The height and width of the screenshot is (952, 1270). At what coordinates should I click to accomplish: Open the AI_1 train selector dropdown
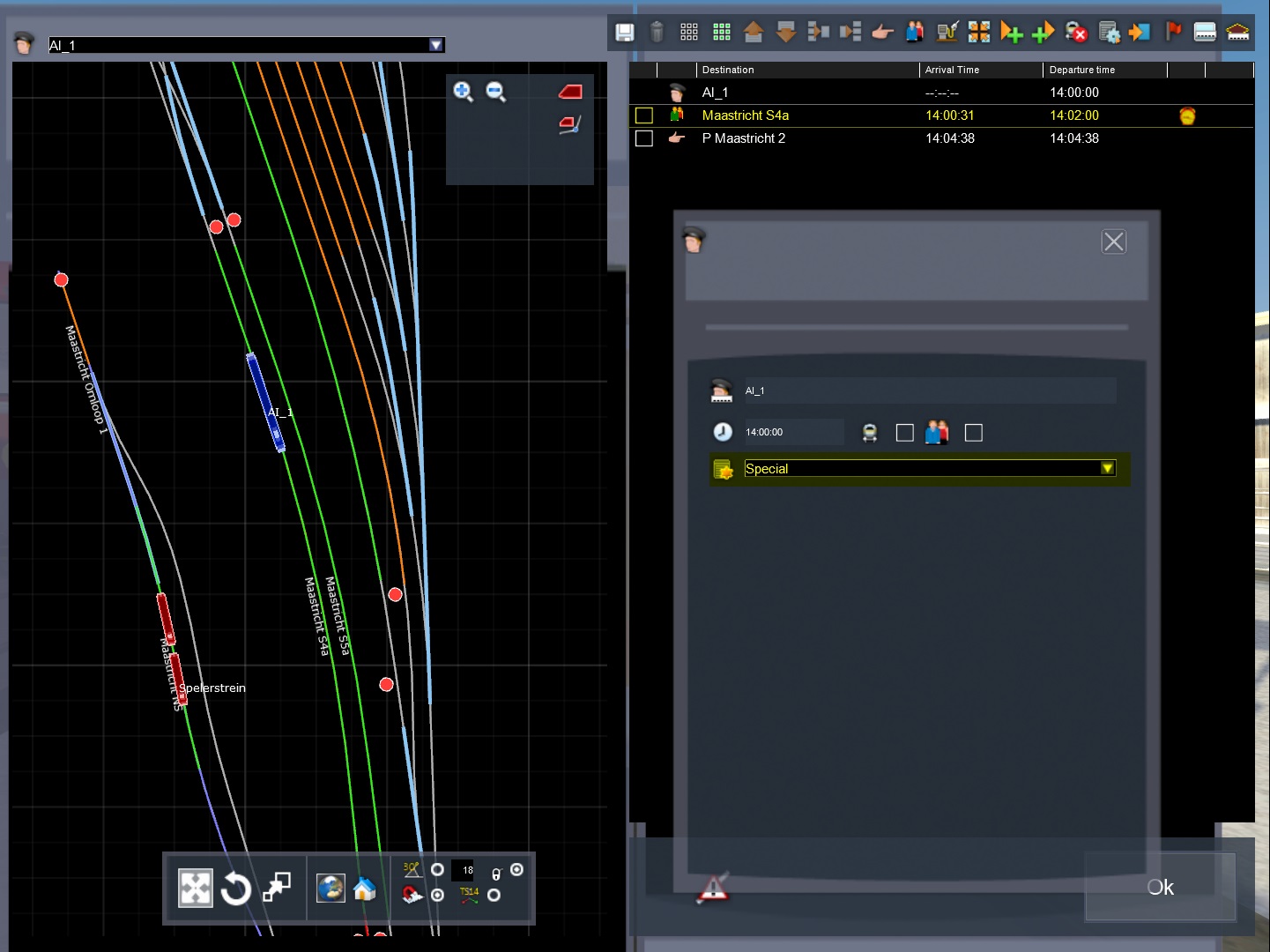click(435, 45)
